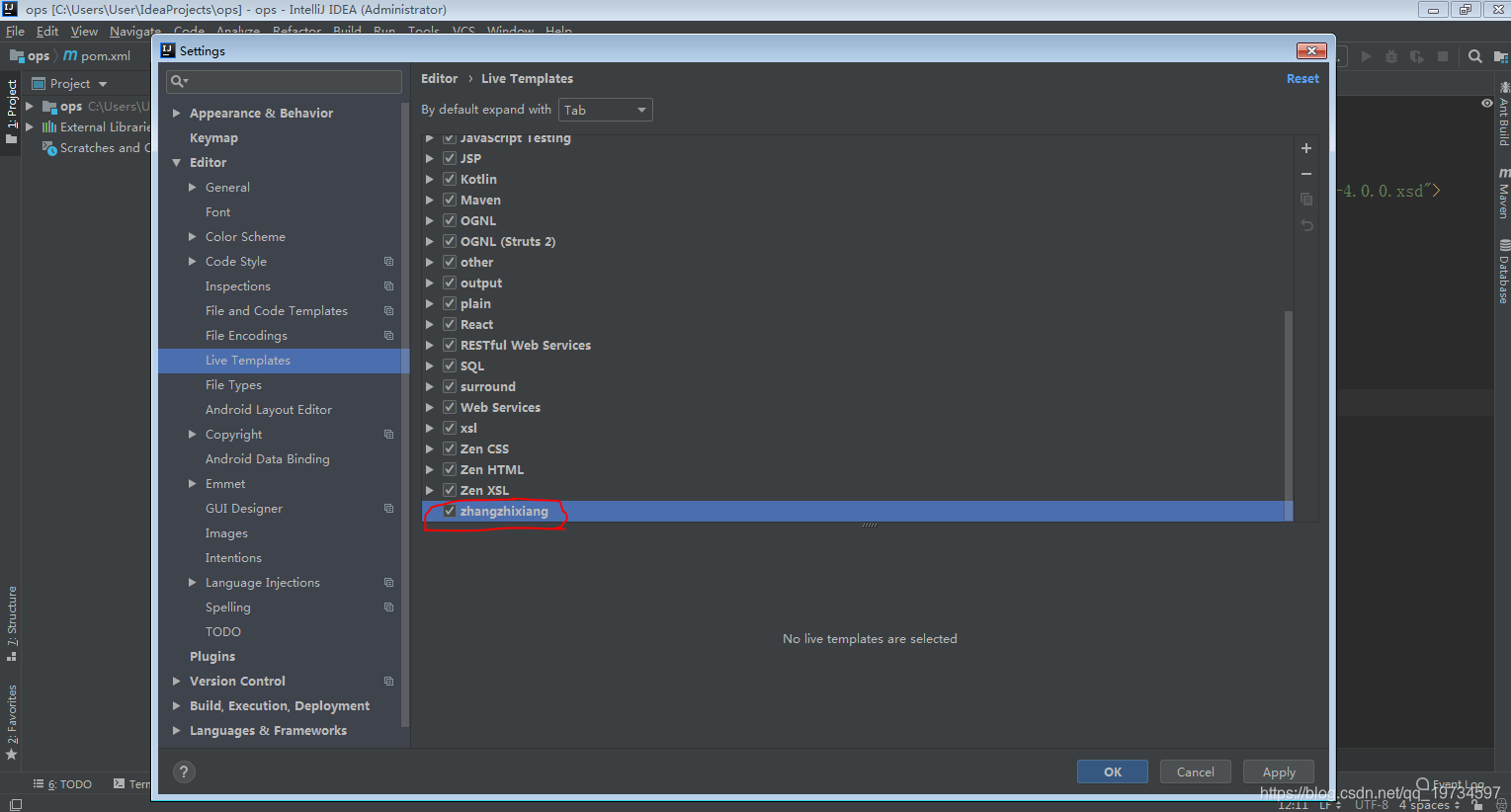
Task: Confirm settings with OK button
Action: click(1113, 771)
